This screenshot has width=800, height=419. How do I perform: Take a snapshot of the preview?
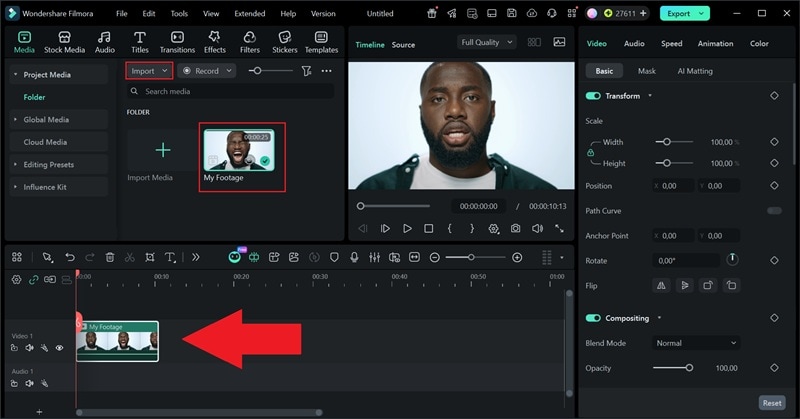pos(515,229)
